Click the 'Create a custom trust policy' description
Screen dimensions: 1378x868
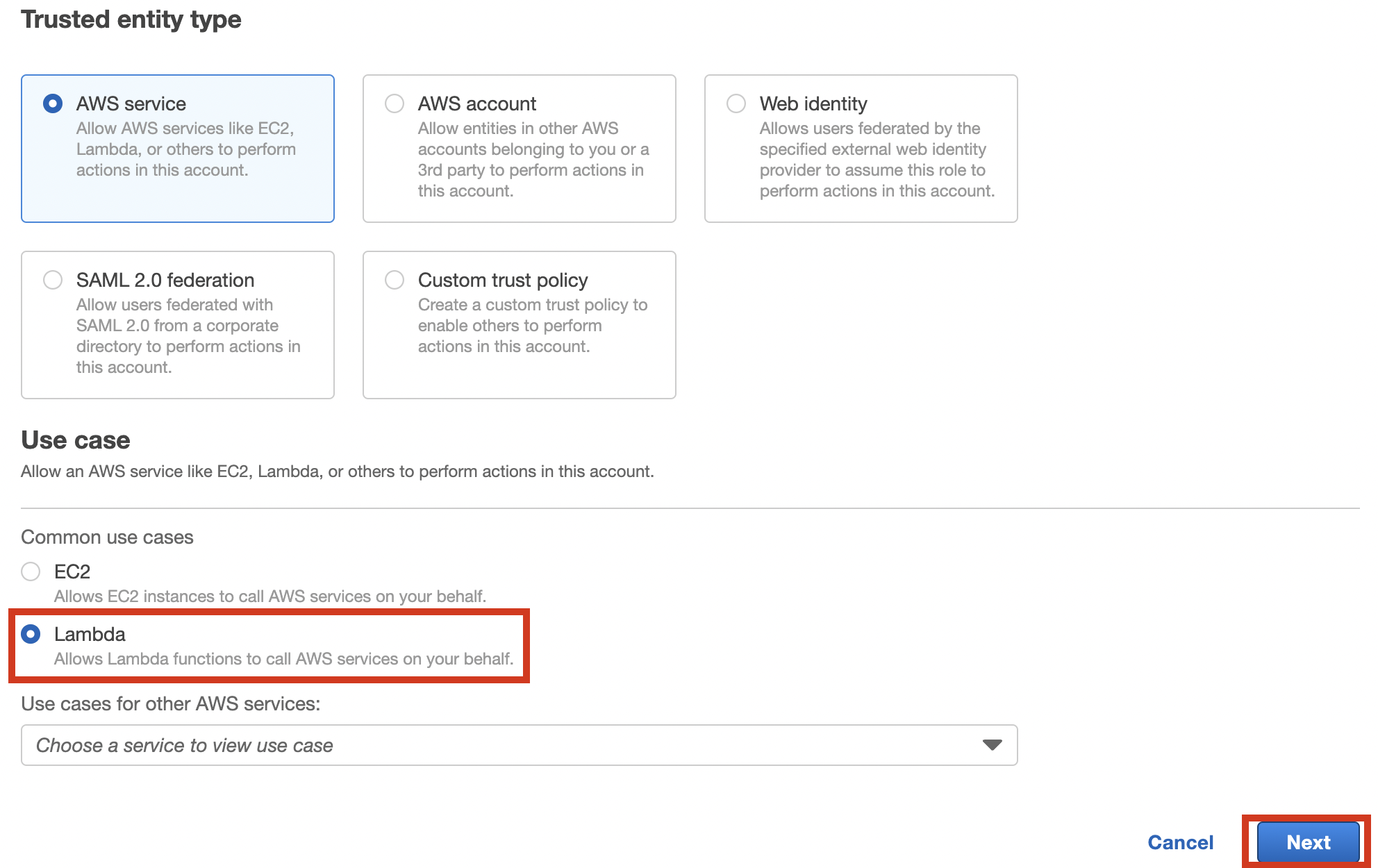coord(533,326)
